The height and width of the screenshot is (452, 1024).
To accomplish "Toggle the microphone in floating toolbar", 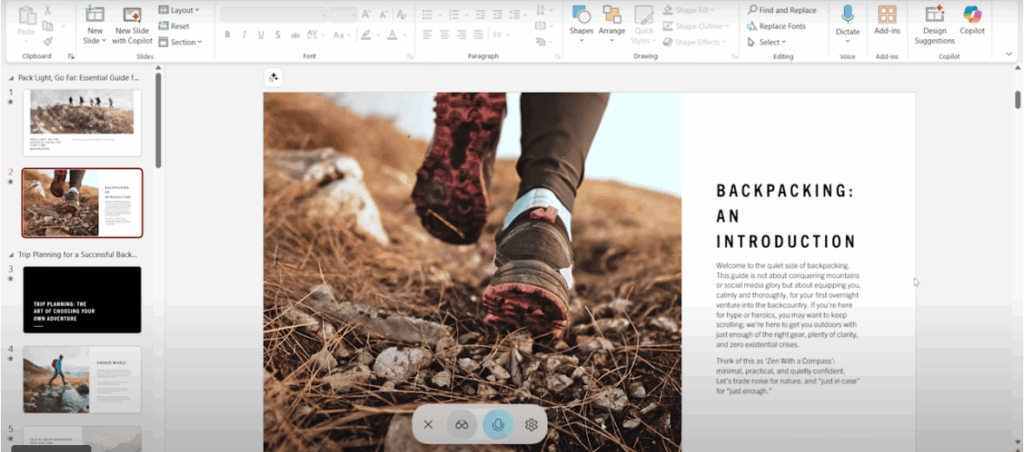I will (x=497, y=424).
